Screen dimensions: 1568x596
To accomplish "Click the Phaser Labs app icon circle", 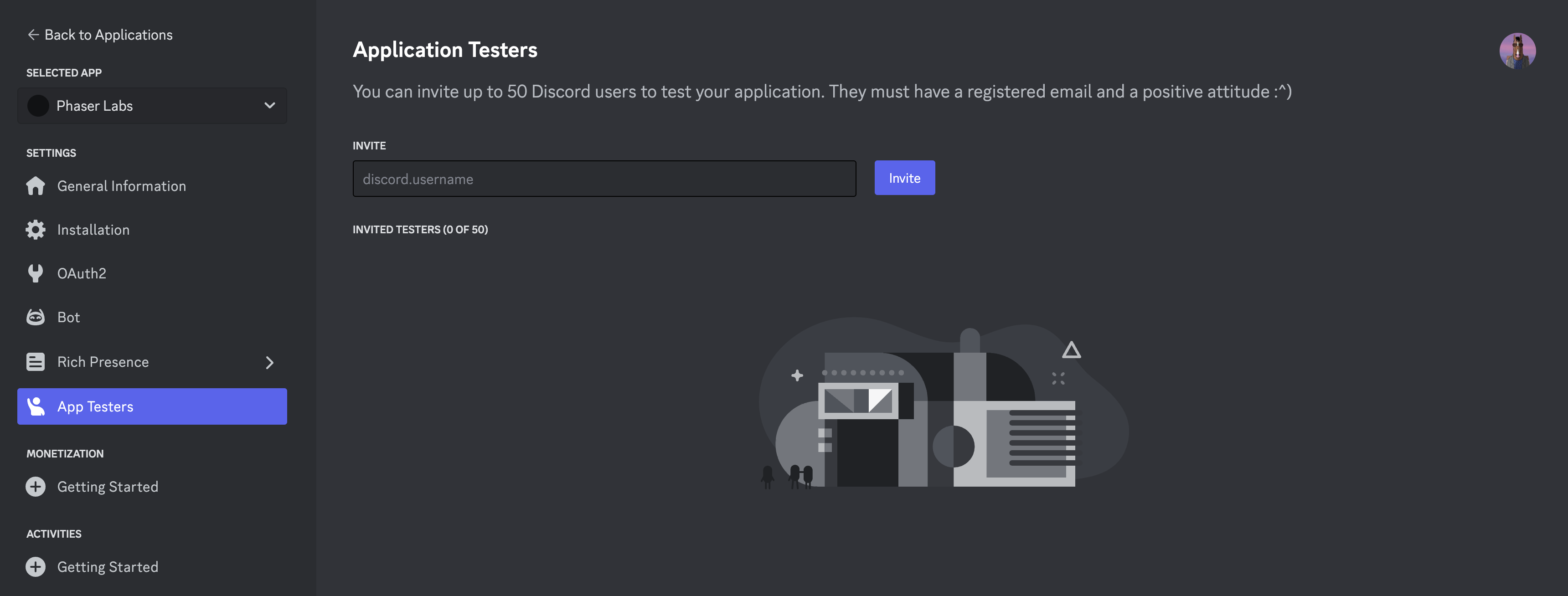I will pos(38,106).
